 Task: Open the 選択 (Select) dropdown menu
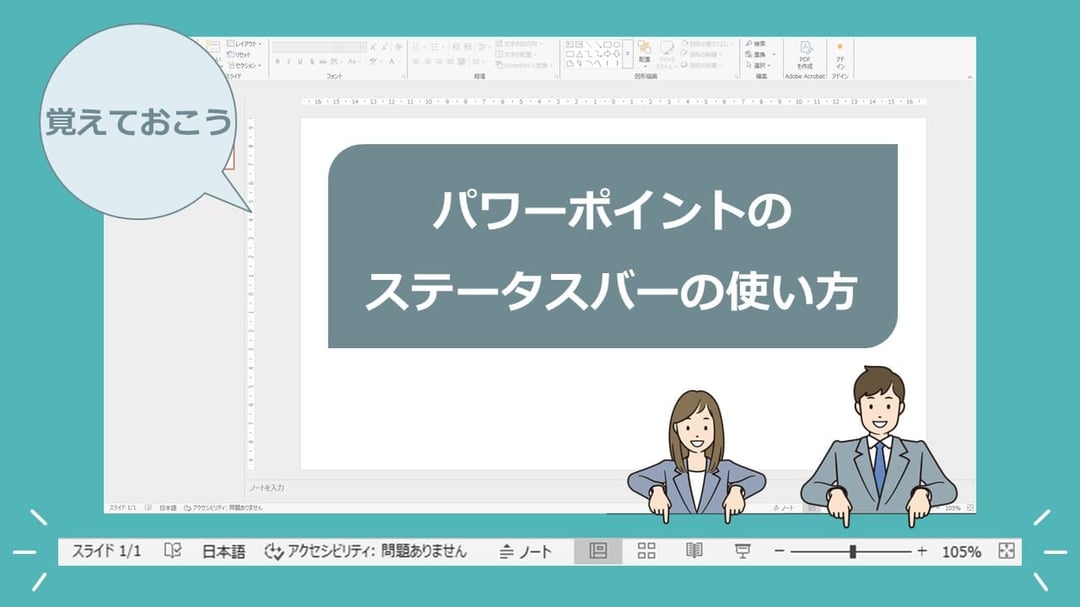[759, 65]
